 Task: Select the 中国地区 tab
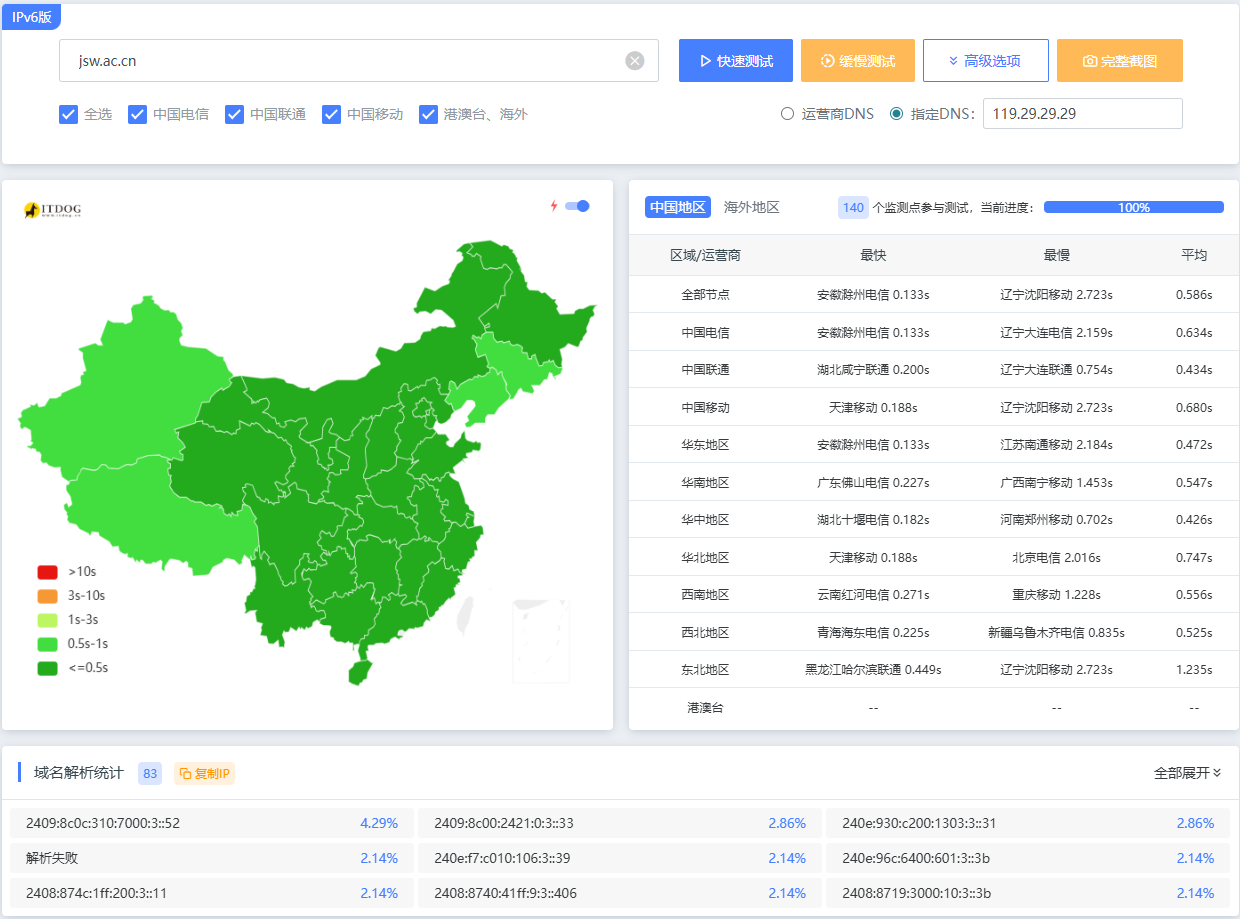[x=676, y=207]
